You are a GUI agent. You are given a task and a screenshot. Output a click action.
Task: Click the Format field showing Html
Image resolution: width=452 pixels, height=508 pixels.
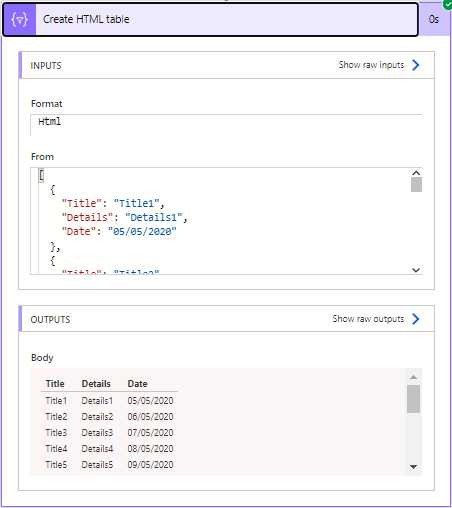226,125
